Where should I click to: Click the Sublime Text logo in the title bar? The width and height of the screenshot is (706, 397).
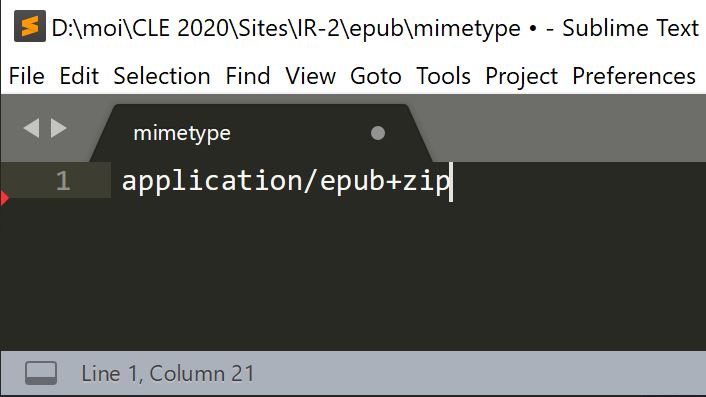click(x=30, y=27)
